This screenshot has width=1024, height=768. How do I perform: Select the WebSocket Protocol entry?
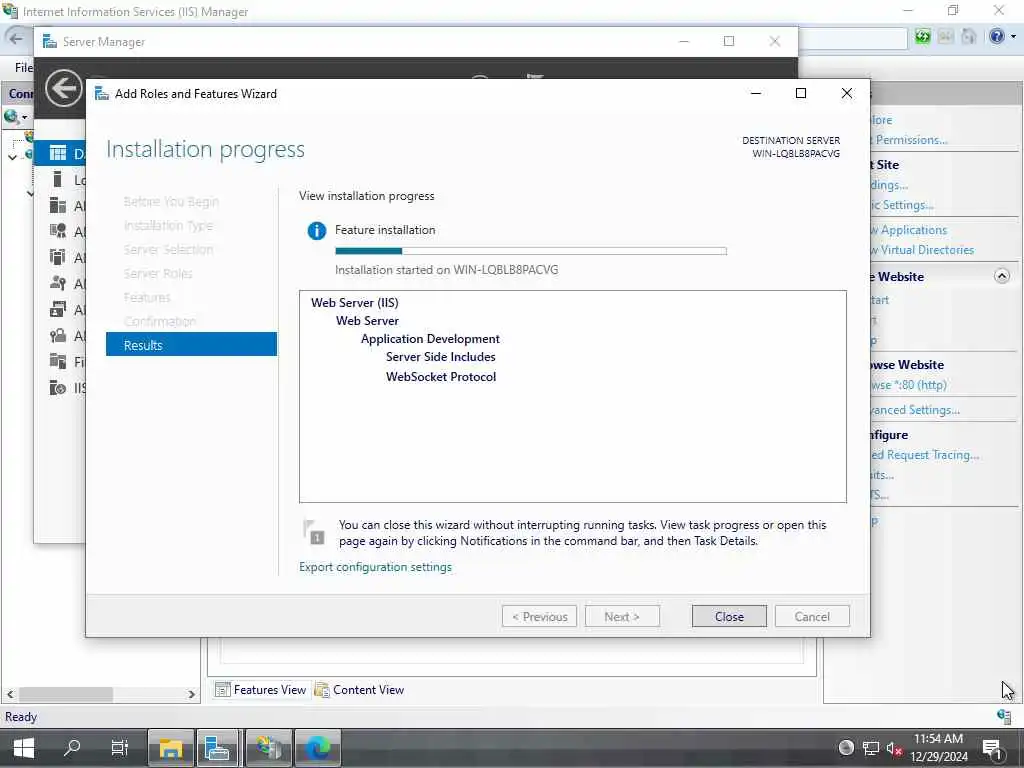pos(441,377)
